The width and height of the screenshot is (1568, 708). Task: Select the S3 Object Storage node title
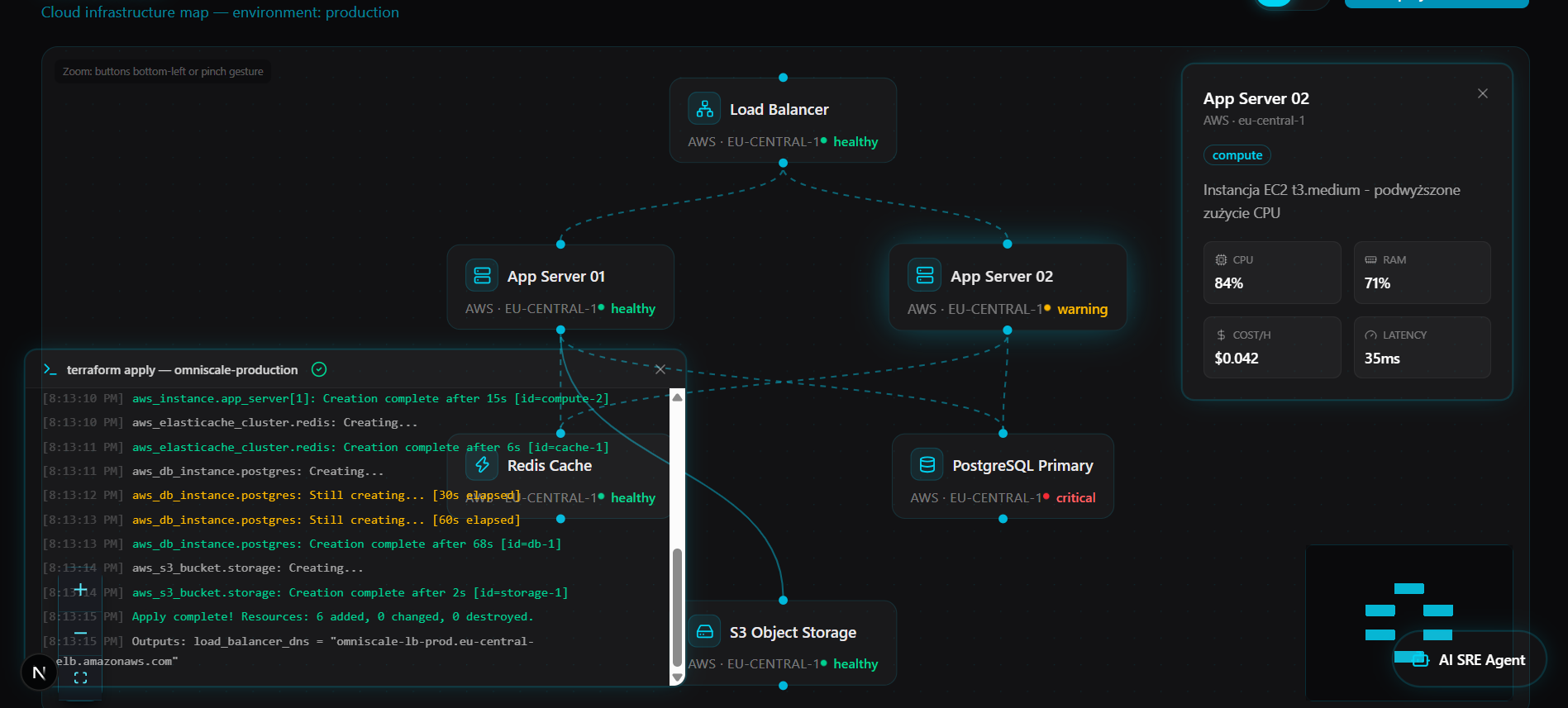coord(793,632)
